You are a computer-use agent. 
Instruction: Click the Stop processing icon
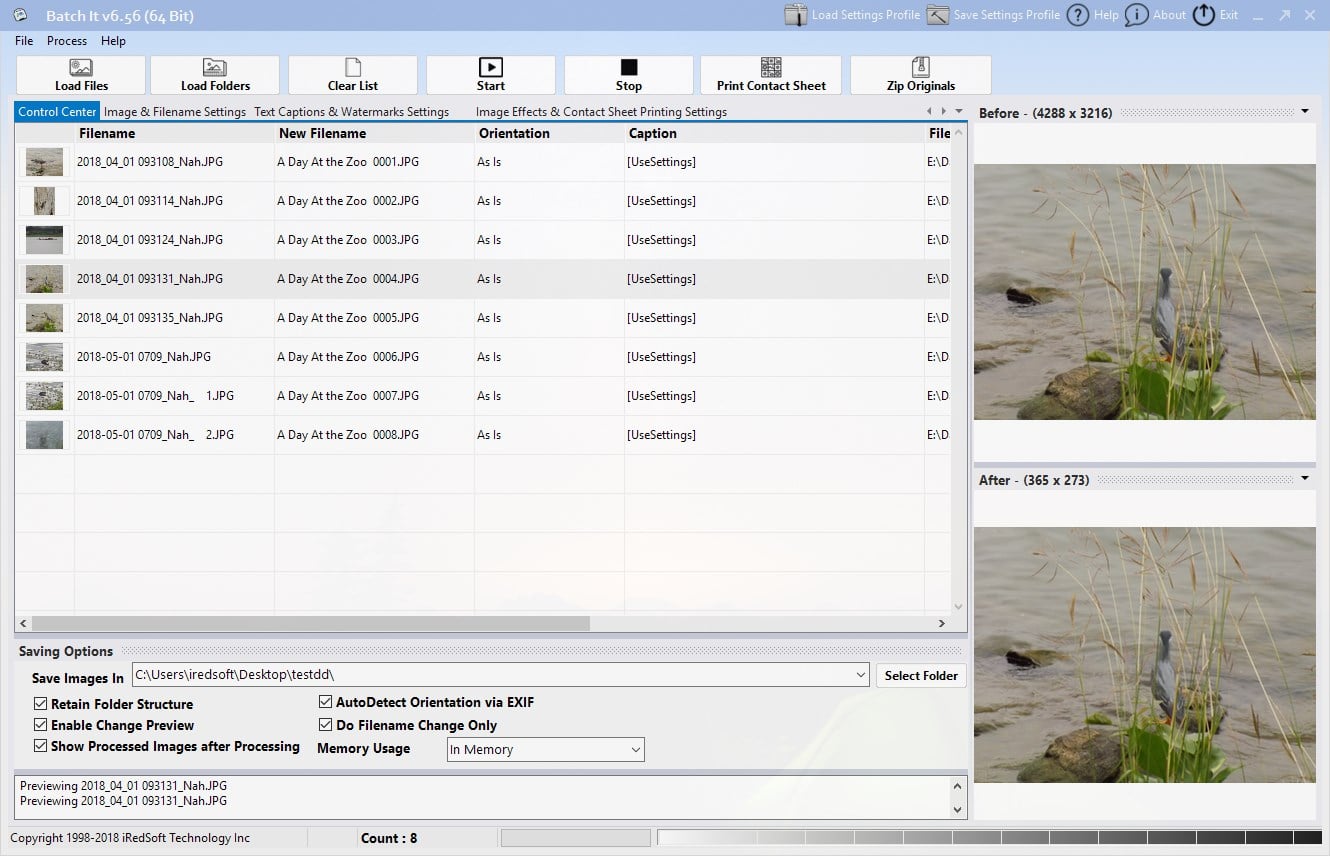628,68
